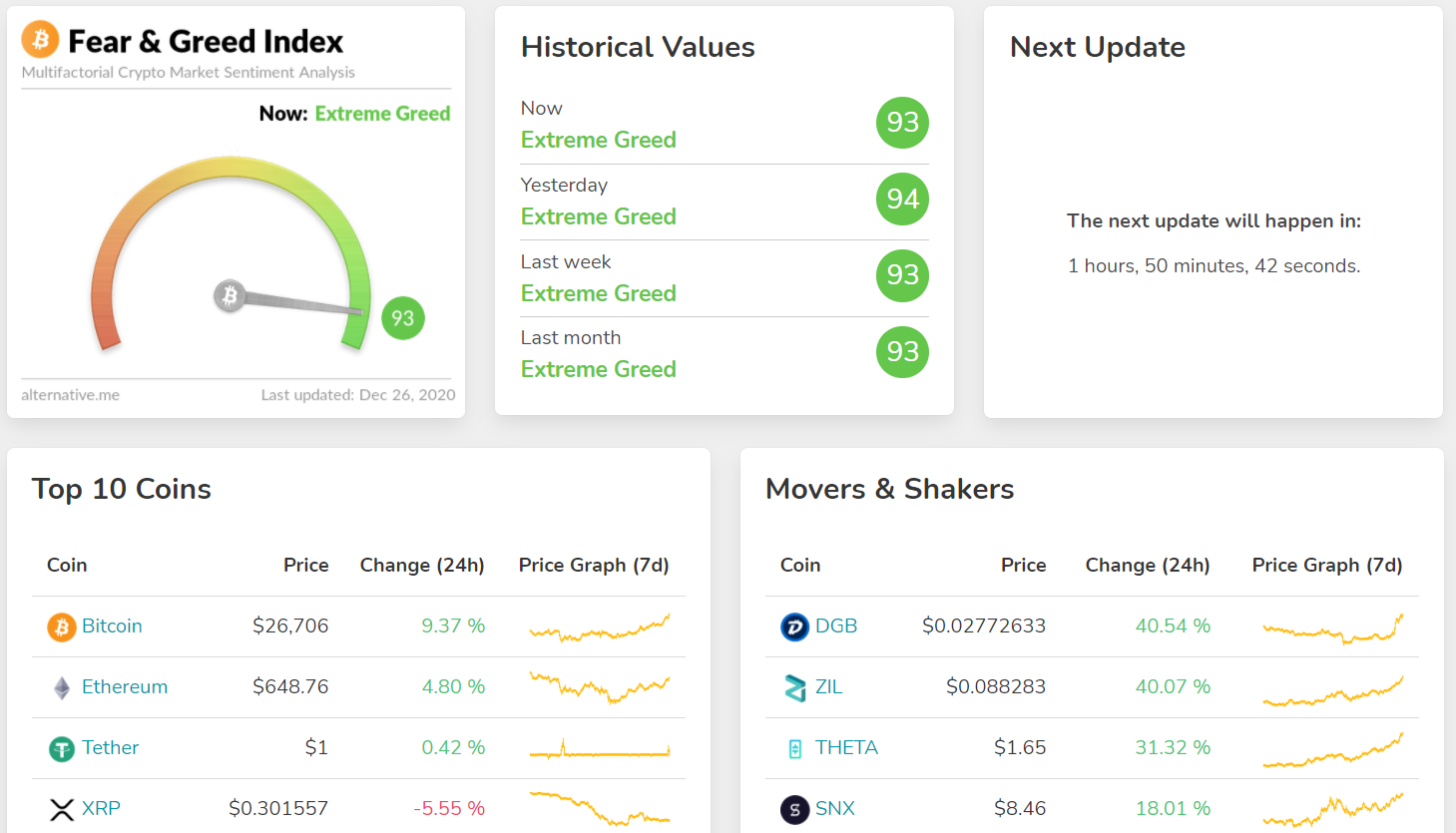
Task: Click the Ethereum diamond icon
Action: click(62, 687)
